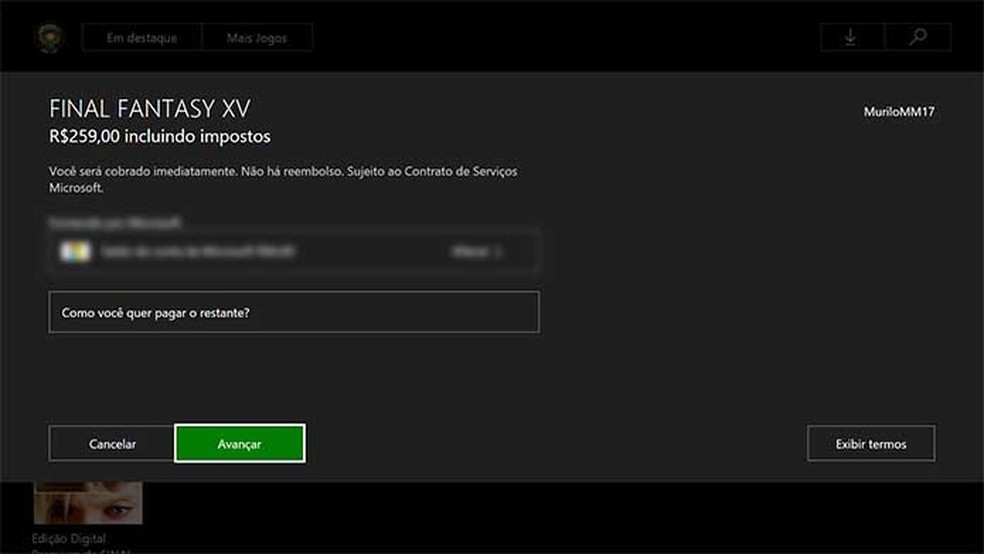
Task: Click the store emblem icon at top left
Action: tap(50, 38)
